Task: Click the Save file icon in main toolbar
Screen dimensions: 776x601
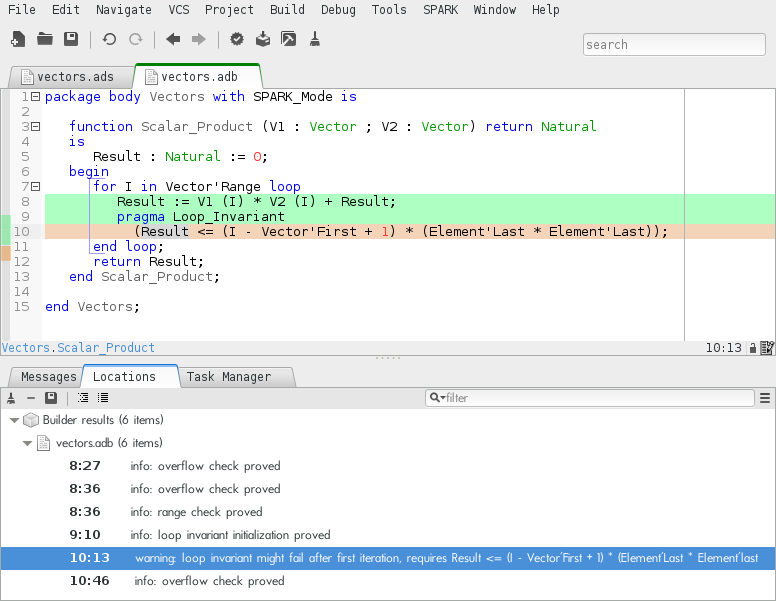Action: click(71, 40)
